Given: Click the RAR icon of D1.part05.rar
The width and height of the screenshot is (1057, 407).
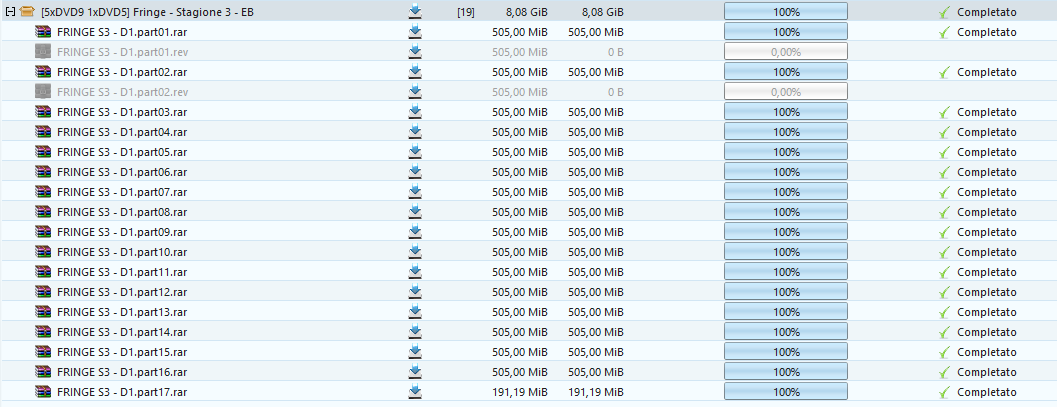Looking at the screenshot, I should [x=43, y=152].
